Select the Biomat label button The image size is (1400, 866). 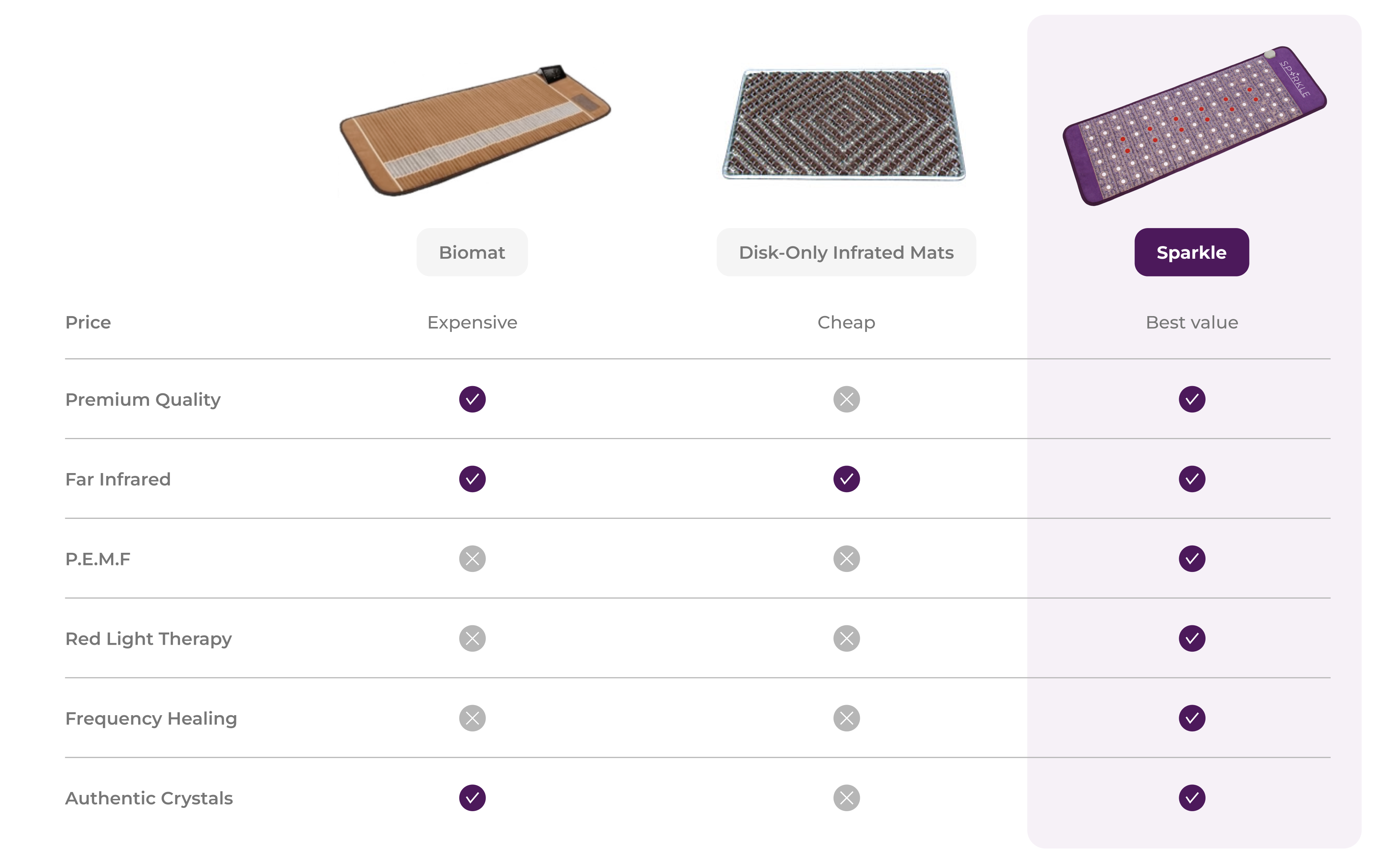pos(472,252)
